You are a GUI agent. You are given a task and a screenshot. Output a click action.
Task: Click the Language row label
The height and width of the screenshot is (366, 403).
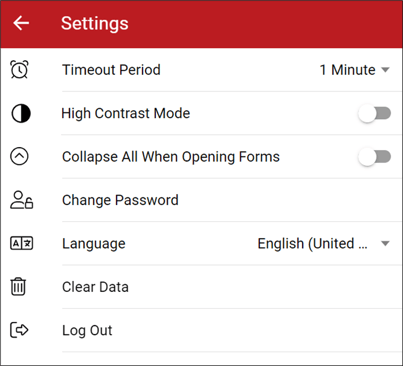[x=94, y=244]
